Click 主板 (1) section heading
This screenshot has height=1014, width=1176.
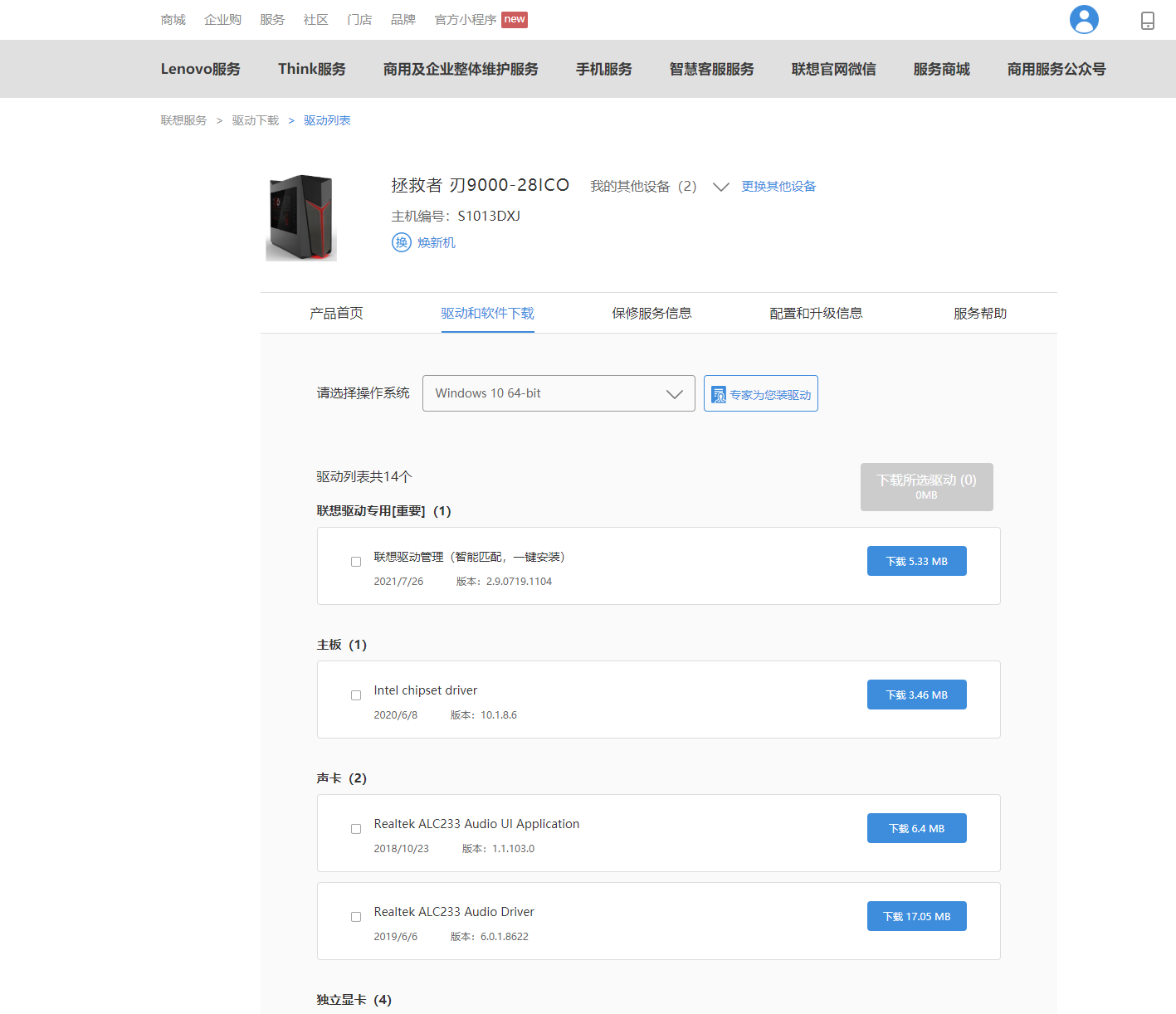[x=341, y=645]
